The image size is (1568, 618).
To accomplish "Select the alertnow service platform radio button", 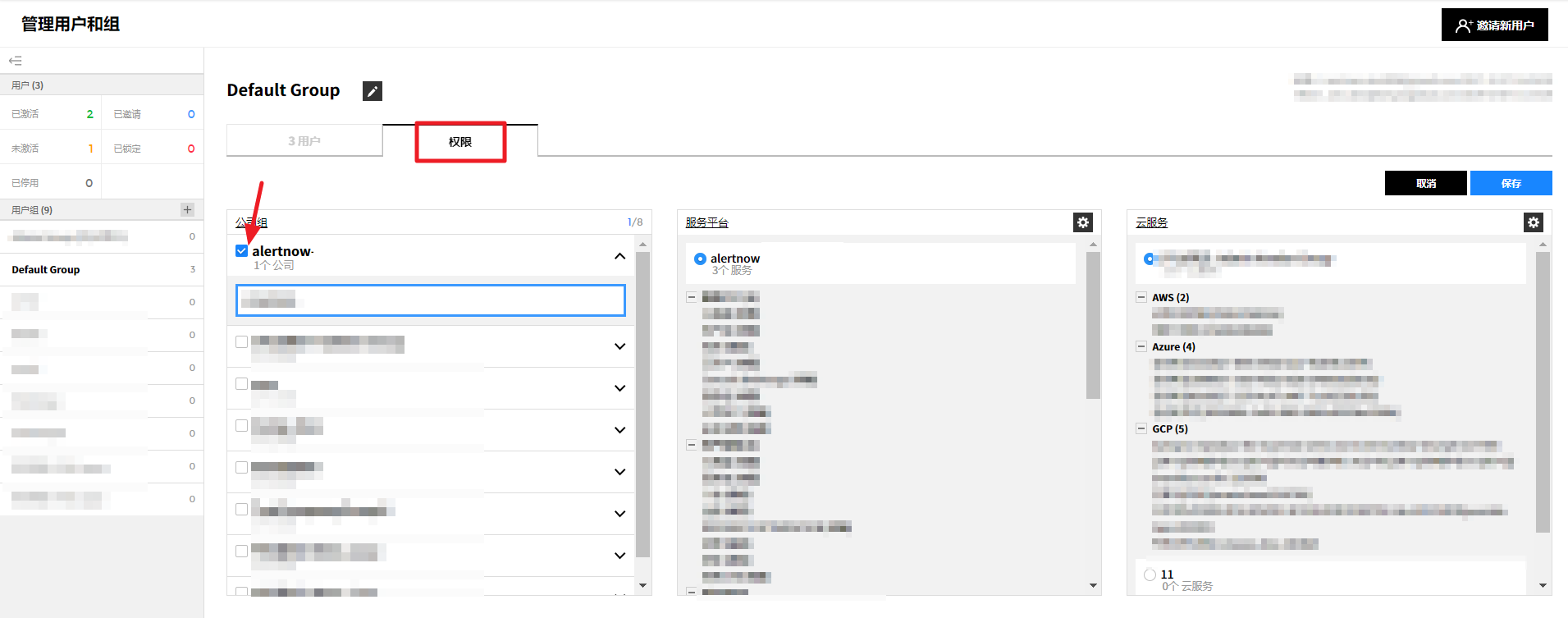I will point(700,259).
